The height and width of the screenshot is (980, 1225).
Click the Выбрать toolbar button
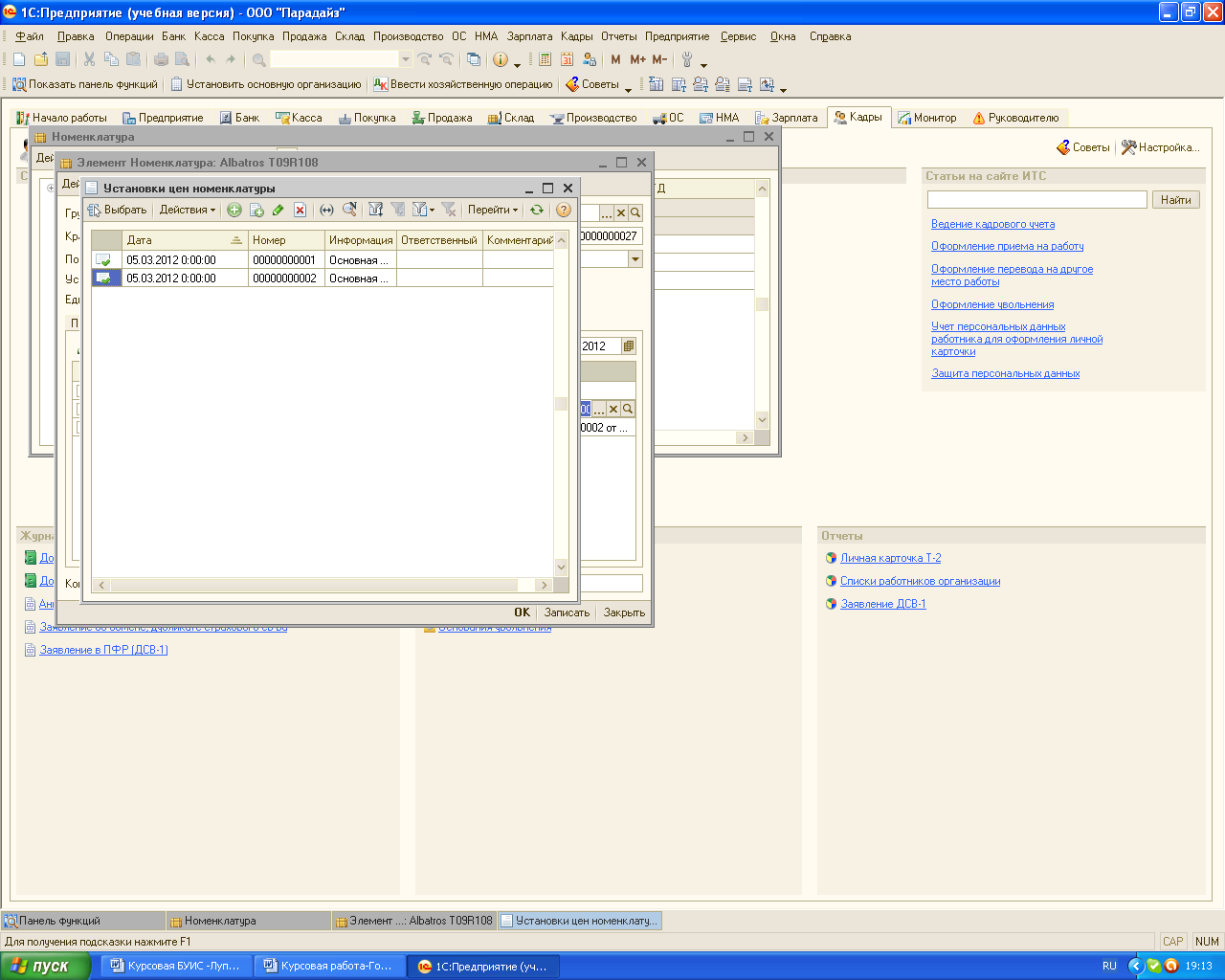pos(117,211)
